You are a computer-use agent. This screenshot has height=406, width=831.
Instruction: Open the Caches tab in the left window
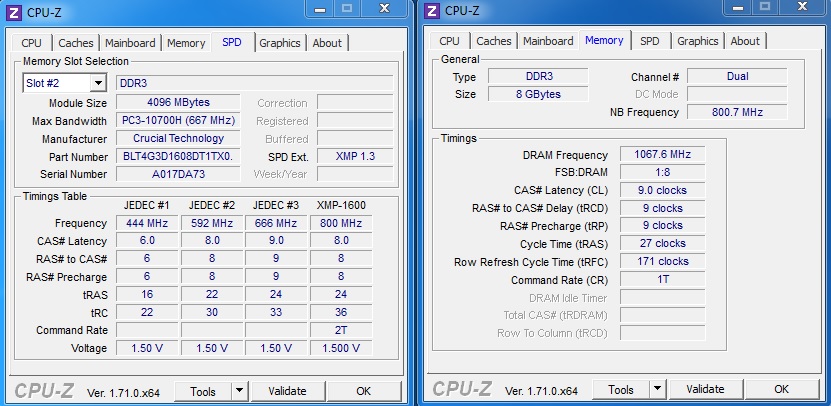(x=76, y=43)
